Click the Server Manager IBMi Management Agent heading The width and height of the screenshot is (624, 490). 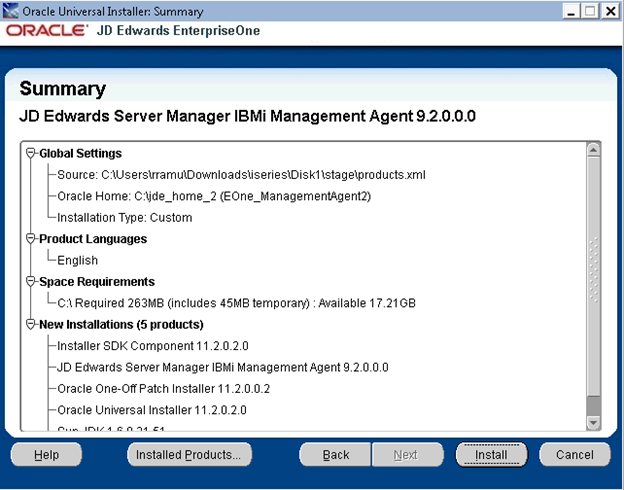pyautogui.click(x=248, y=116)
